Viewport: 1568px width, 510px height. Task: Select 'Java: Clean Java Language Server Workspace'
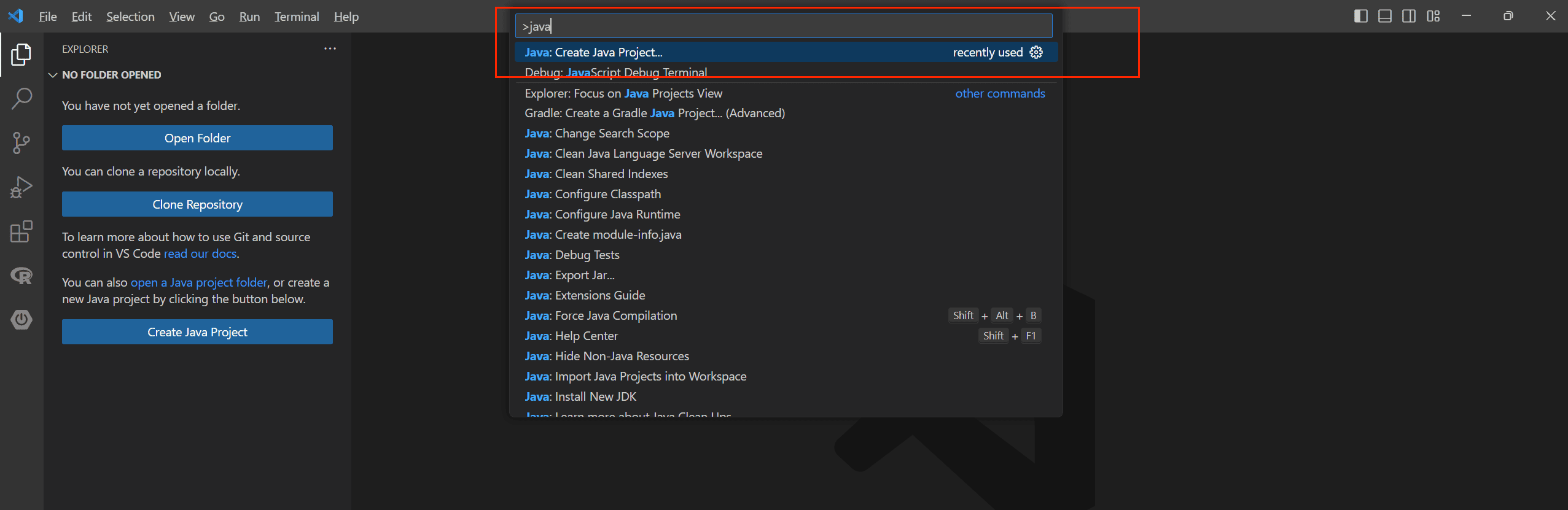[786, 153]
